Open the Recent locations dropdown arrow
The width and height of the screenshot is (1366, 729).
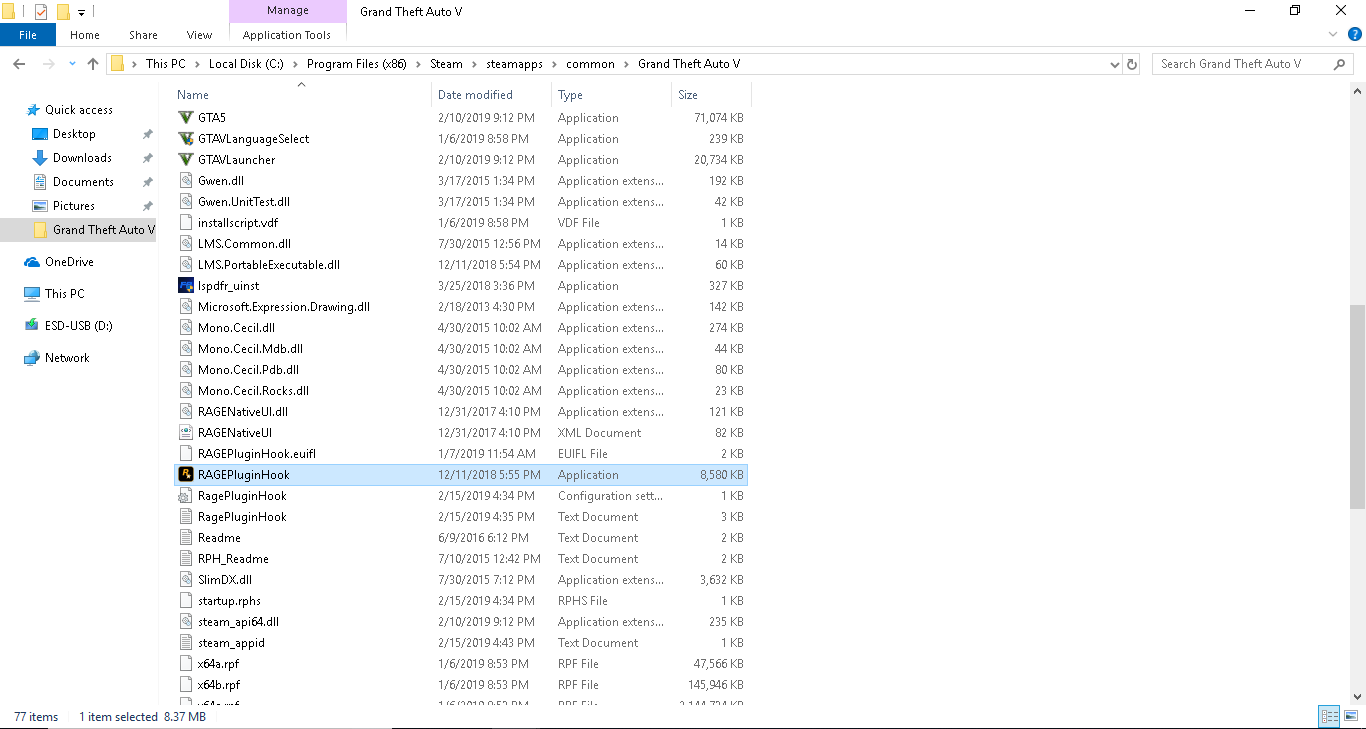tap(72, 64)
